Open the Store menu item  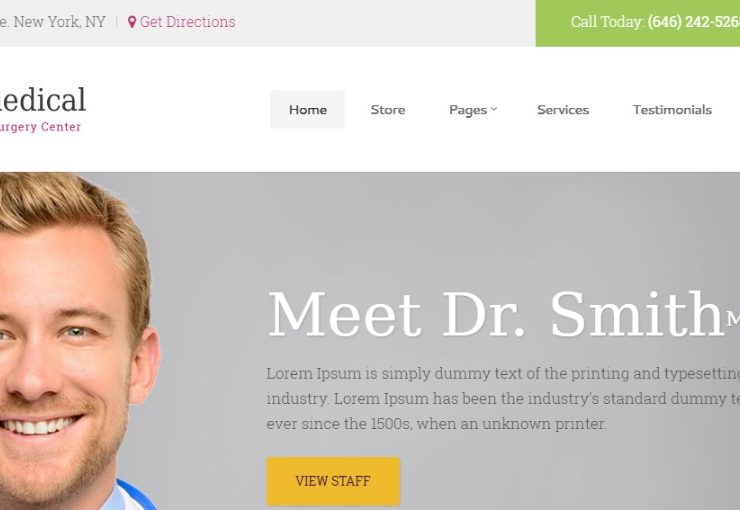coord(387,109)
